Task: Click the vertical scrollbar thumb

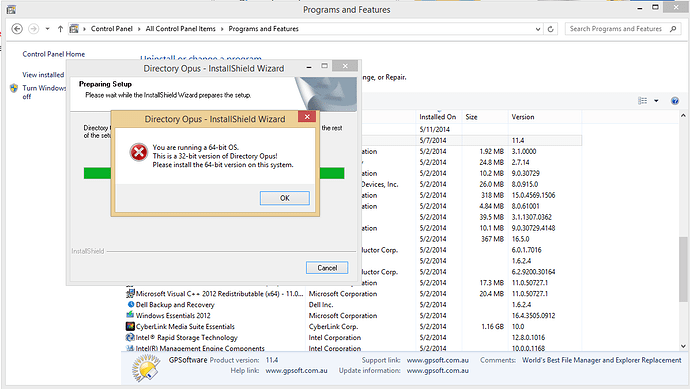Action: click(683, 269)
